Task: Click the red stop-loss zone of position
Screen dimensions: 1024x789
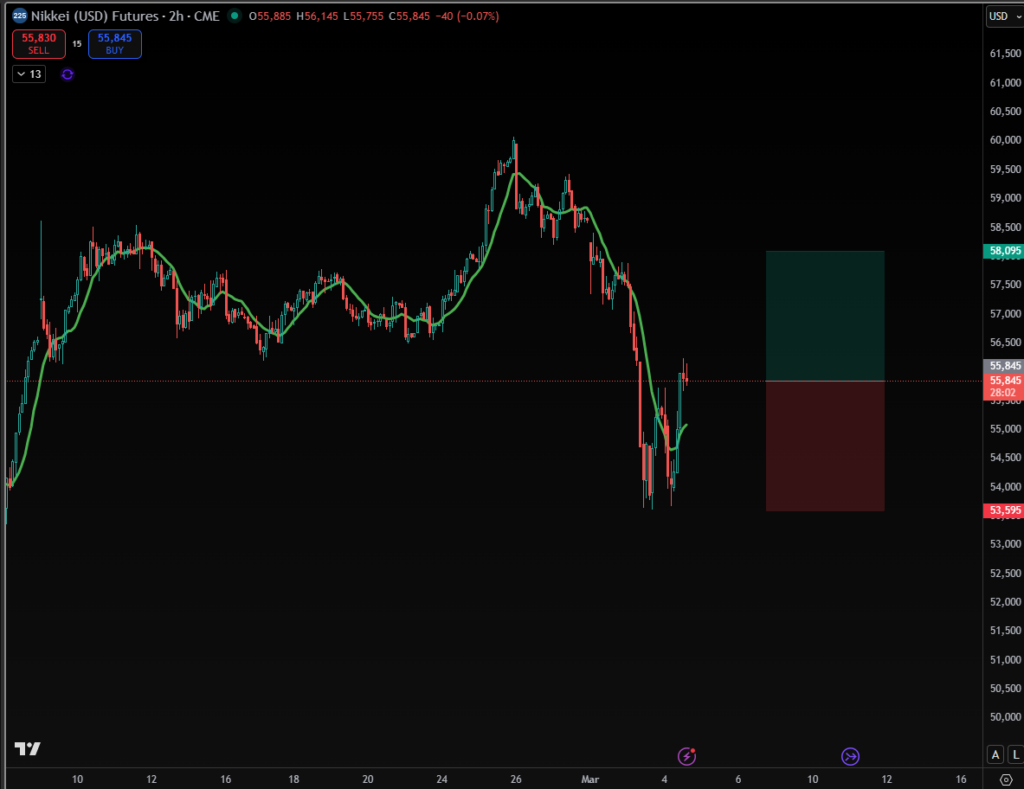Action: [825, 446]
